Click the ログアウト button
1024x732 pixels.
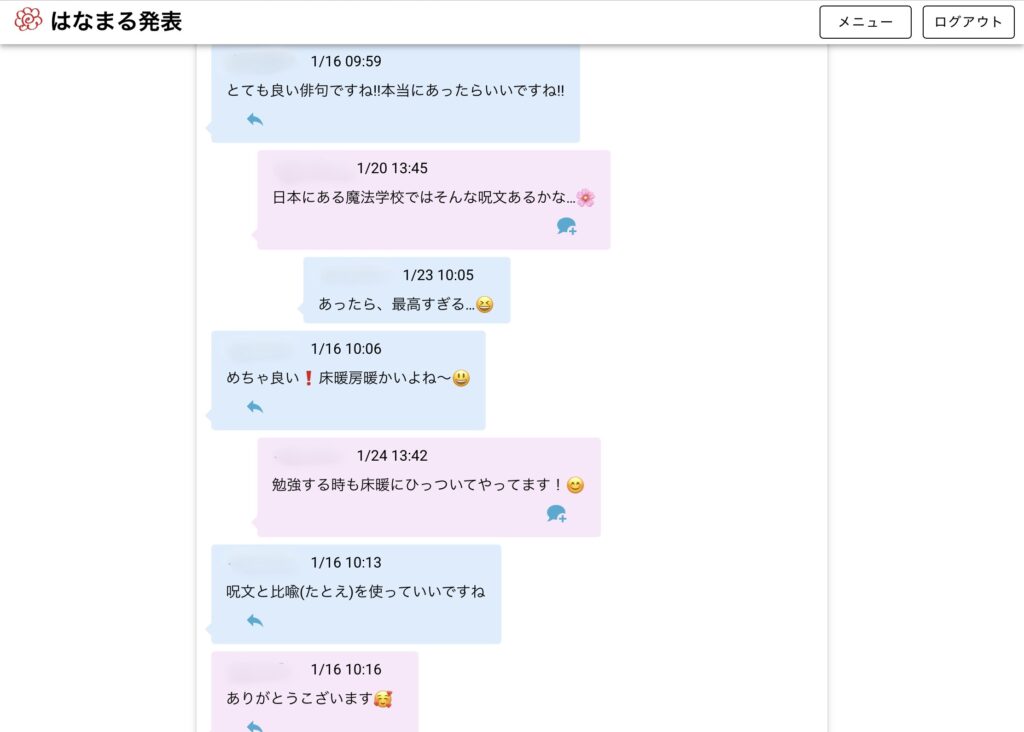coord(968,22)
